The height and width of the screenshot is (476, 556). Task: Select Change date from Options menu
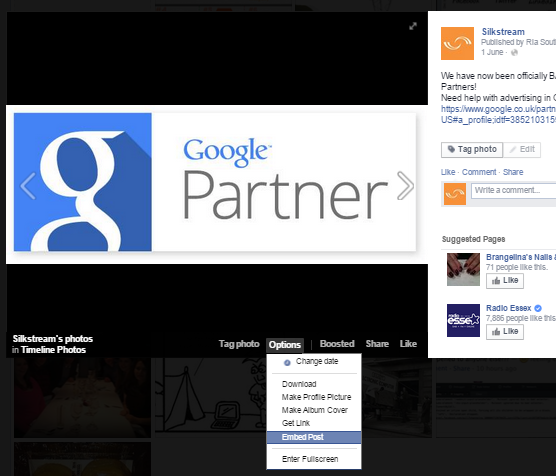(x=314, y=362)
